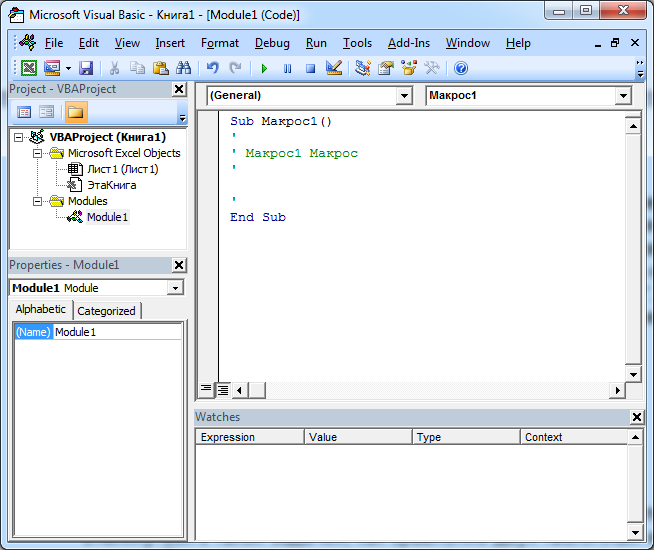
Task: Collapse the VBAProject (Книга1) tree node
Action: click(x=18, y=137)
